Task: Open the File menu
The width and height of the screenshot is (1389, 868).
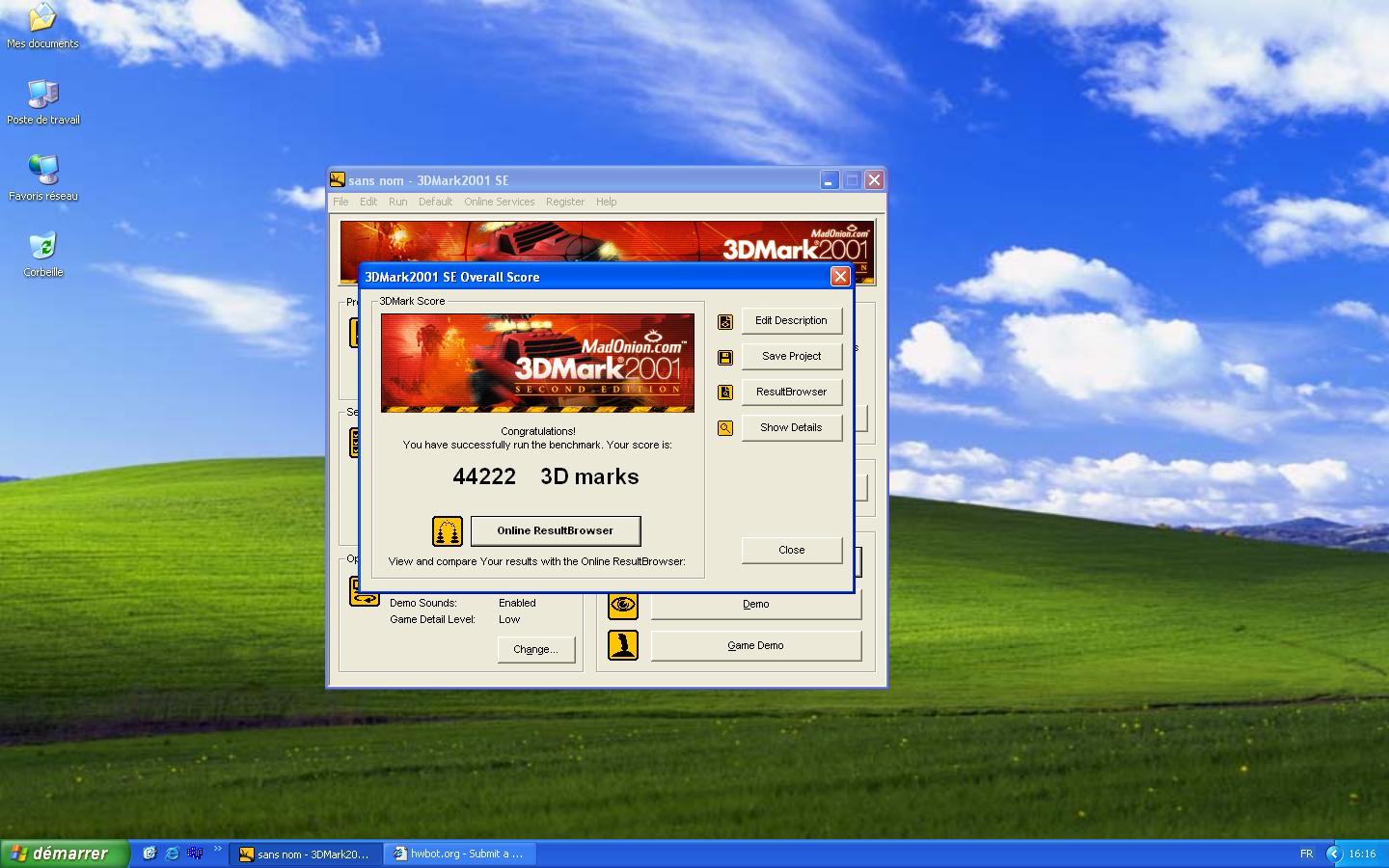Action: pos(340,202)
